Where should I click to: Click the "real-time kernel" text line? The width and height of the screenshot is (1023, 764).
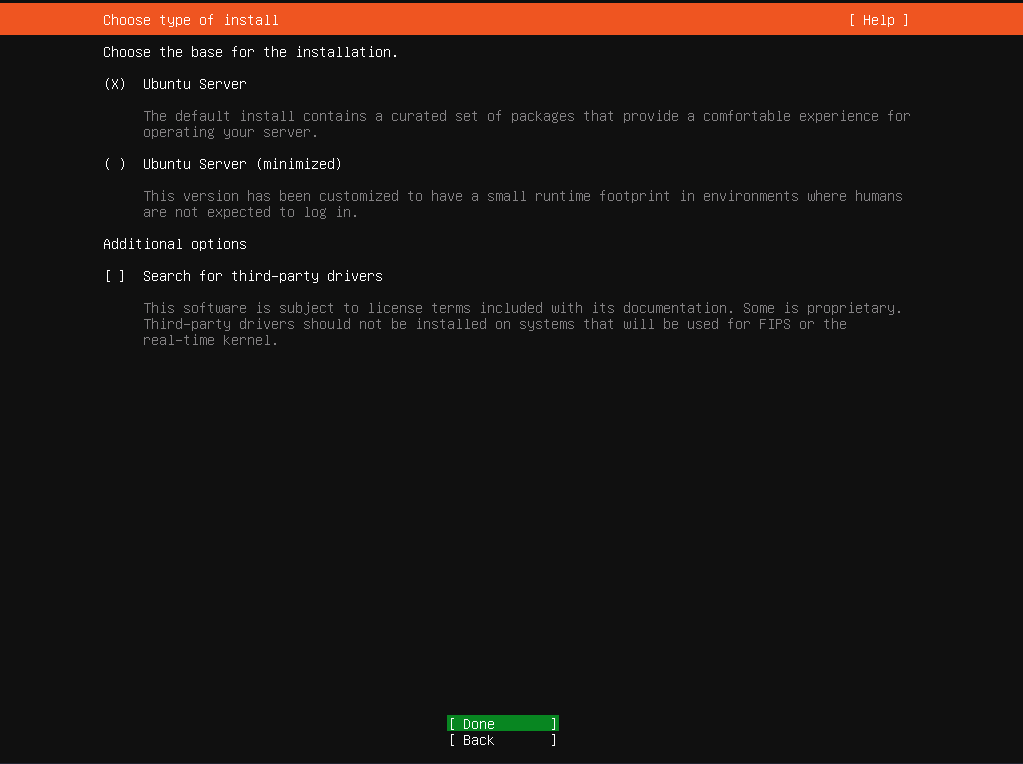(x=210, y=340)
